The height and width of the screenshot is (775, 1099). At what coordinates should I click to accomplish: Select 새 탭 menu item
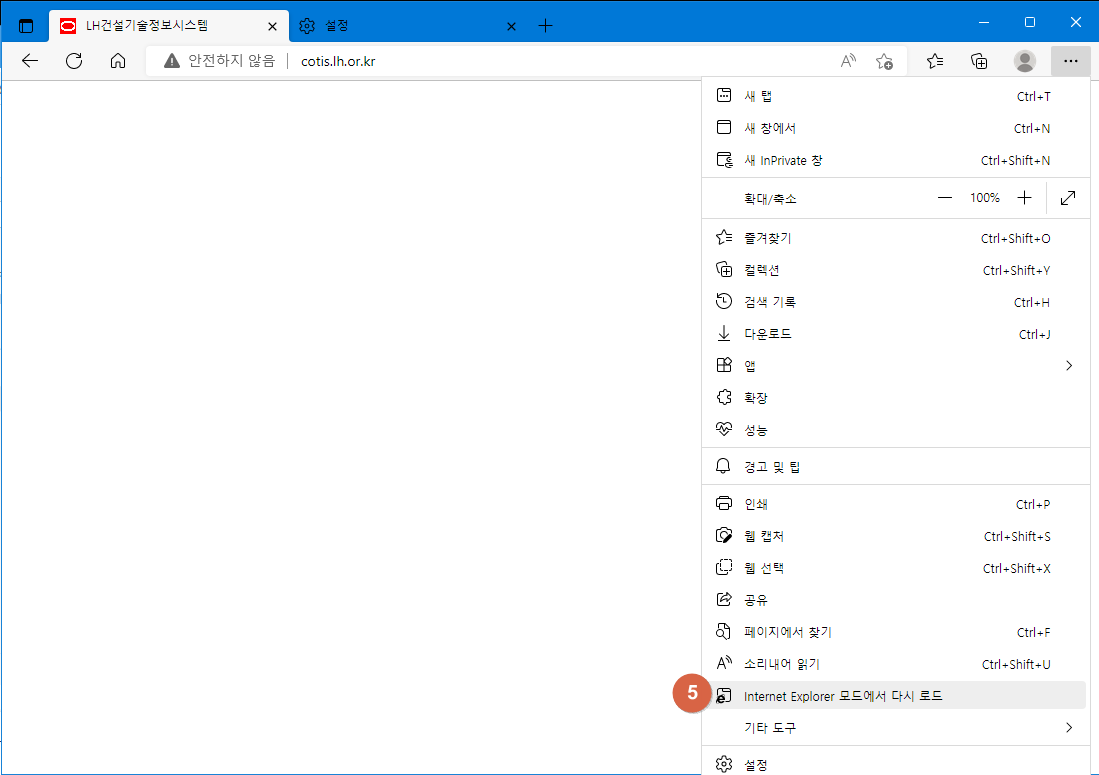coord(896,96)
